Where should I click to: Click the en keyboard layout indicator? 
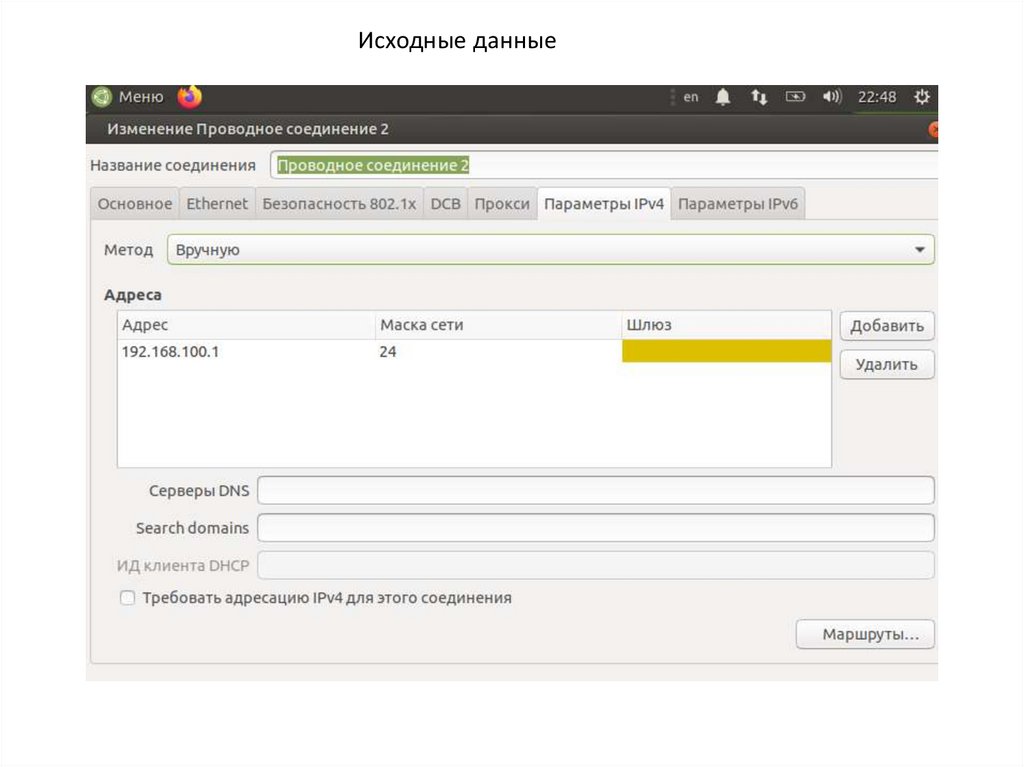click(691, 97)
